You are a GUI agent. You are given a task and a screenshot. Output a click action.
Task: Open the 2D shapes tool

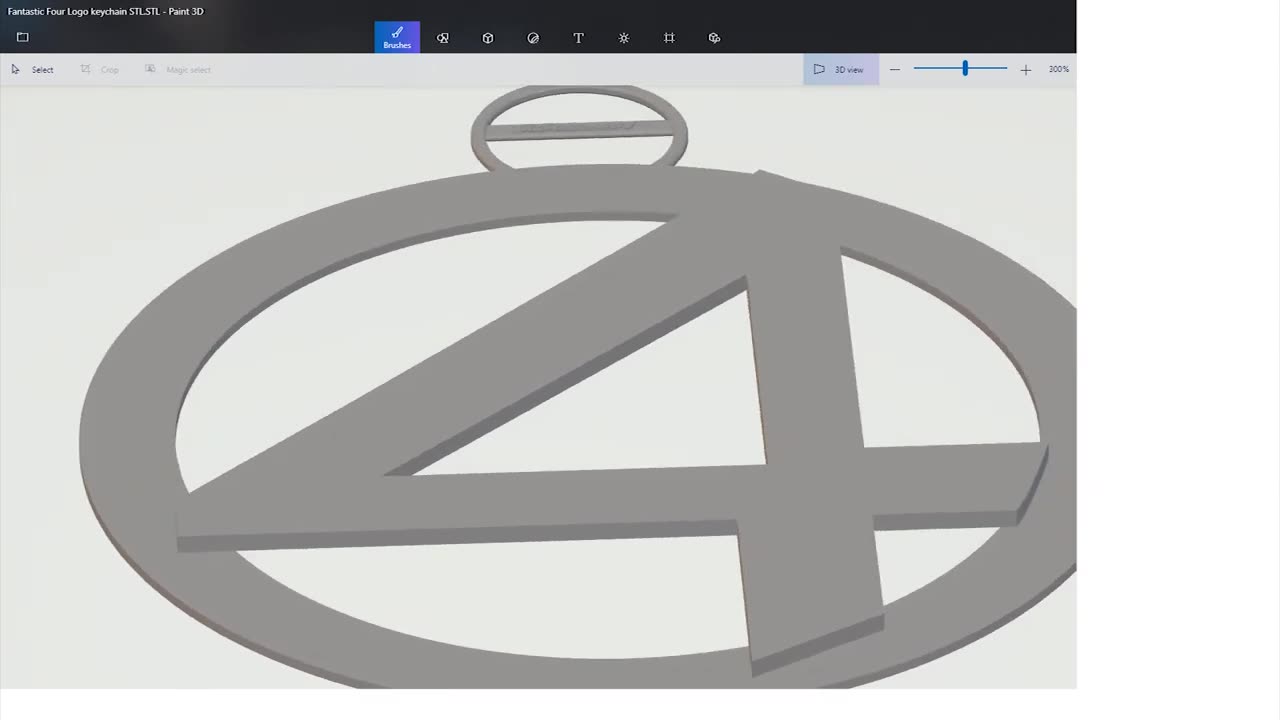pos(442,38)
